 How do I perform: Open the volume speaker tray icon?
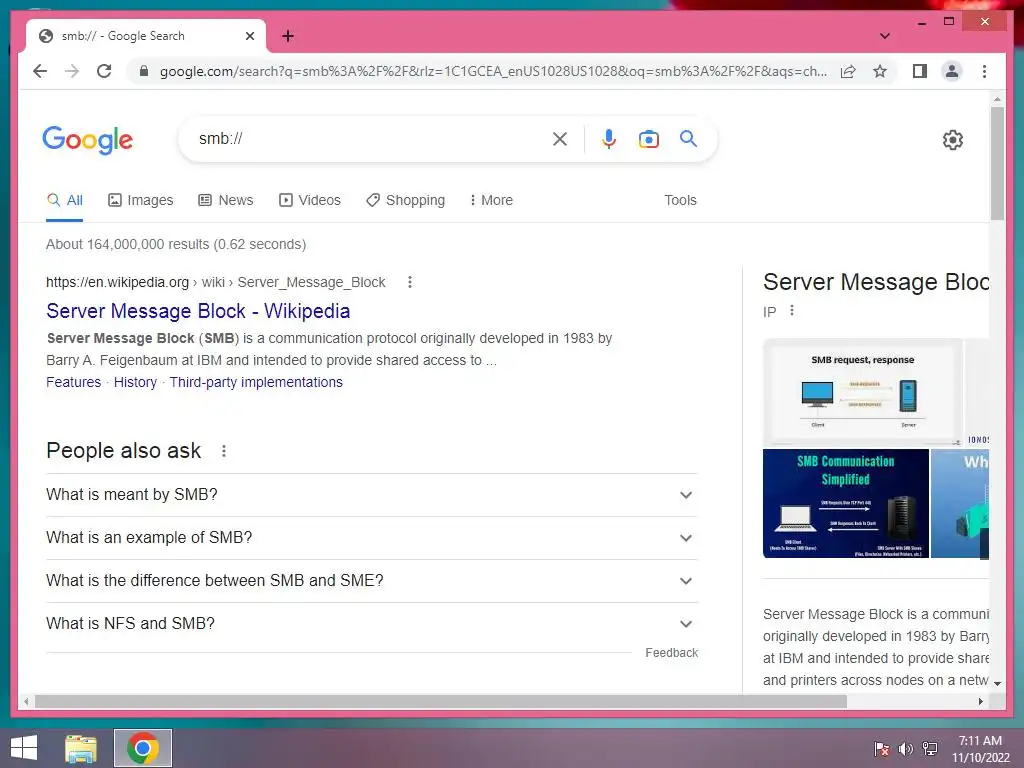(x=906, y=748)
